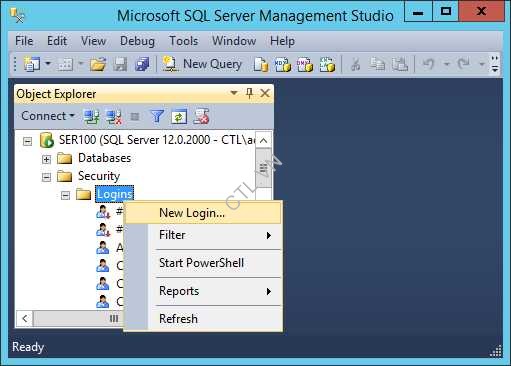Open the Debug menu
This screenshot has width=511, height=366.
(137, 41)
